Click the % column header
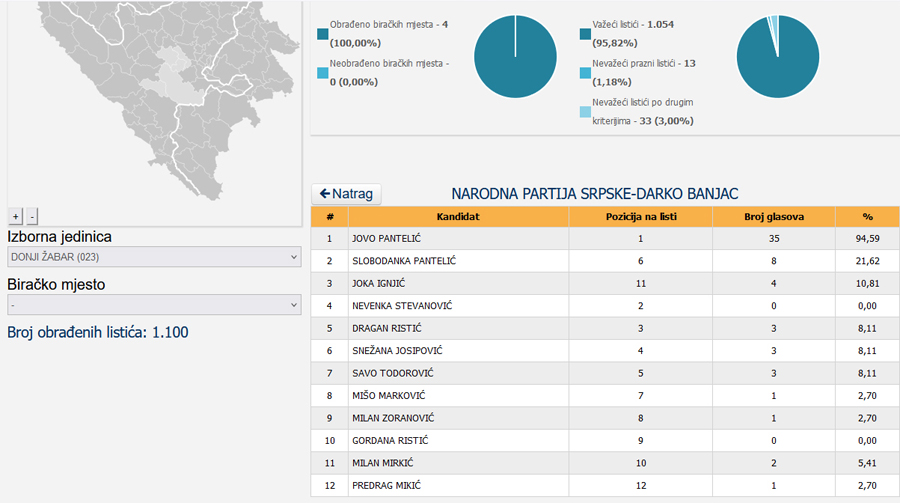Image resolution: width=900 pixels, height=503 pixels. (x=867, y=217)
